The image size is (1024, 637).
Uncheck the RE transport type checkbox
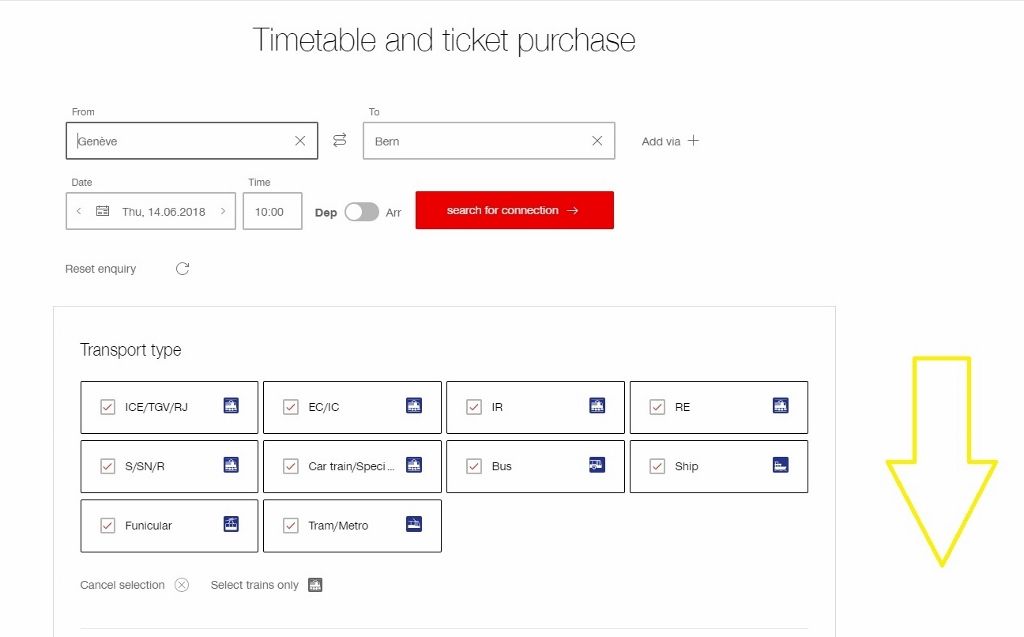point(658,406)
